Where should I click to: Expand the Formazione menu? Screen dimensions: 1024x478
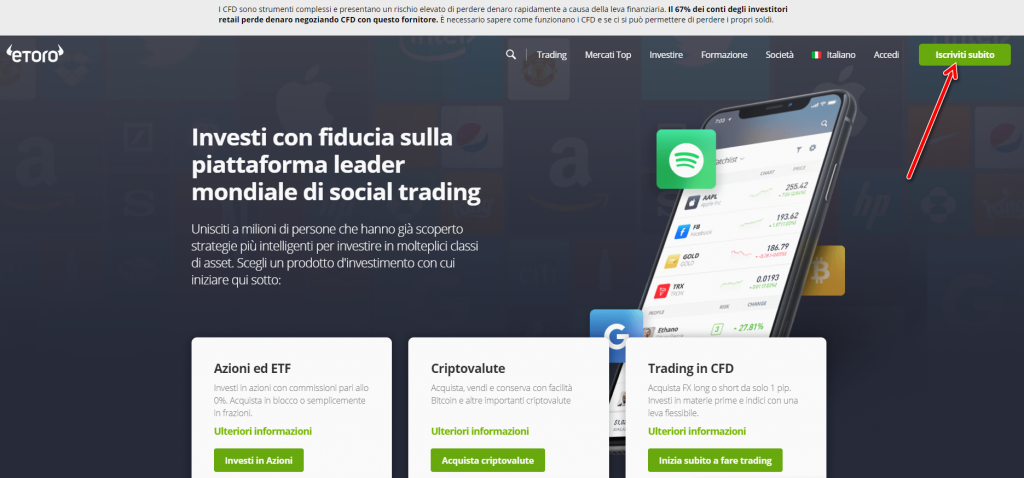click(x=724, y=55)
